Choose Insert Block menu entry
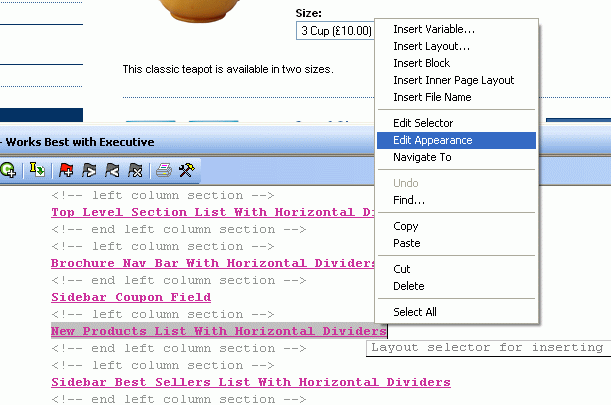The width and height of the screenshot is (611, 405). tap(421, 63)
